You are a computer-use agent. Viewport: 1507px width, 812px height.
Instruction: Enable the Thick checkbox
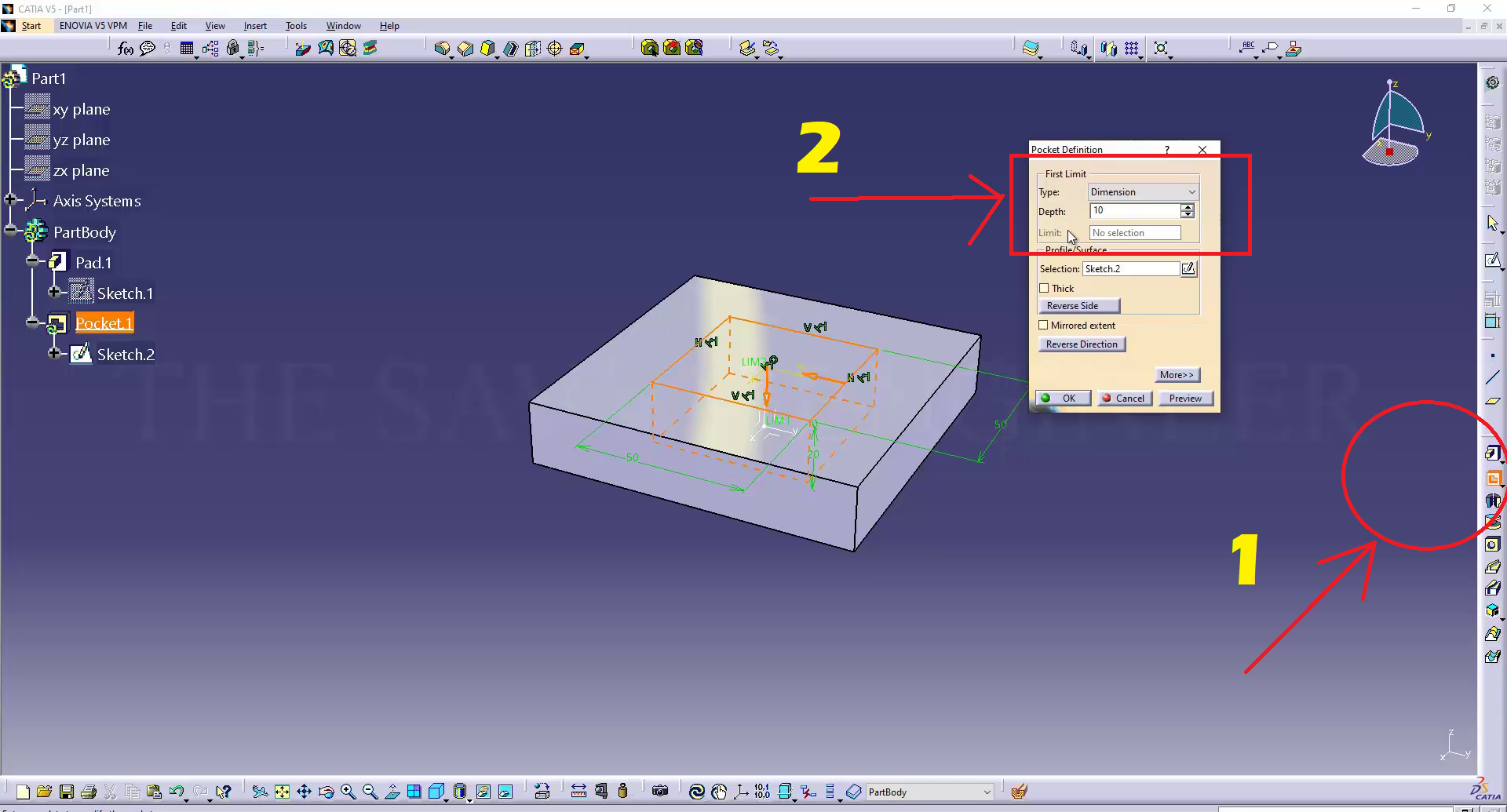pos(1044,289)
